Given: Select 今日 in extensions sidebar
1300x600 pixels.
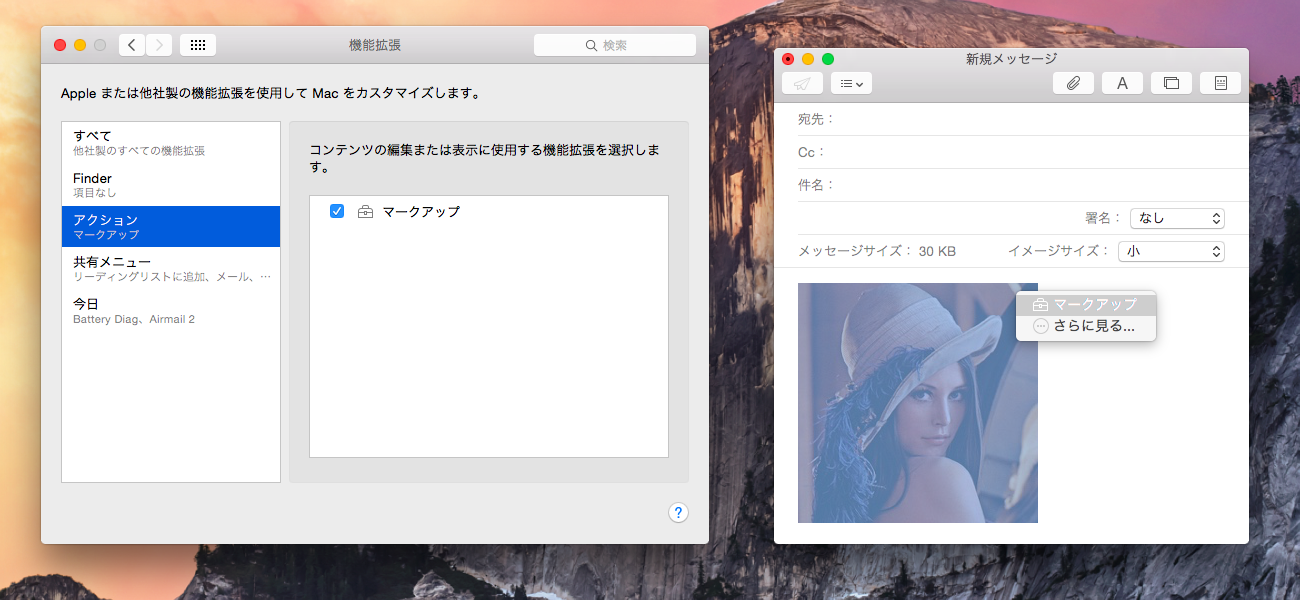Looking at the screenshot, I should click(x=171, y=310).
